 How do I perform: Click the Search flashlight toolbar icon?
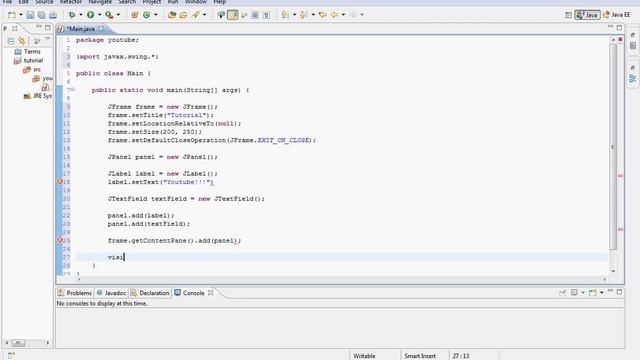point(196,15)
